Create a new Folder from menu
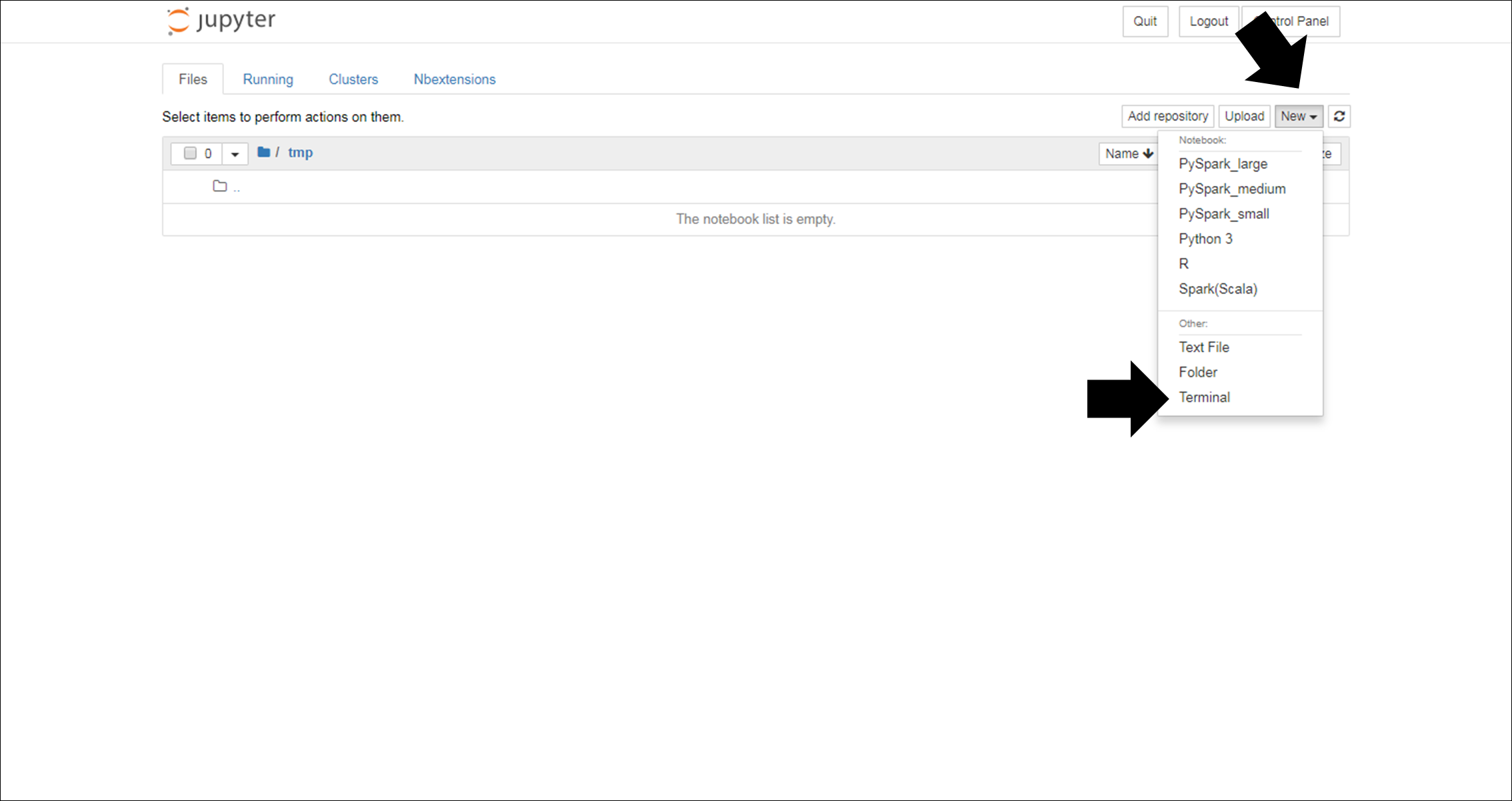Image resolution: width=1512 pixels, height=801 pixels. coord(1197,372)
